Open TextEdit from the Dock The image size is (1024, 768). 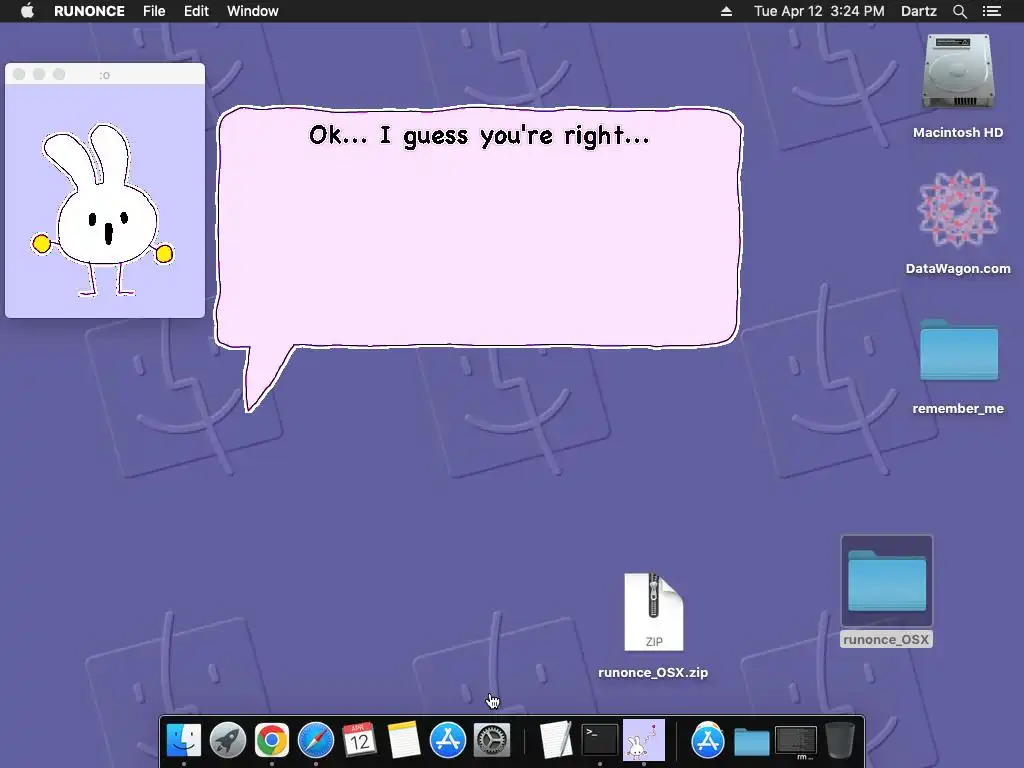coord(556,741)
